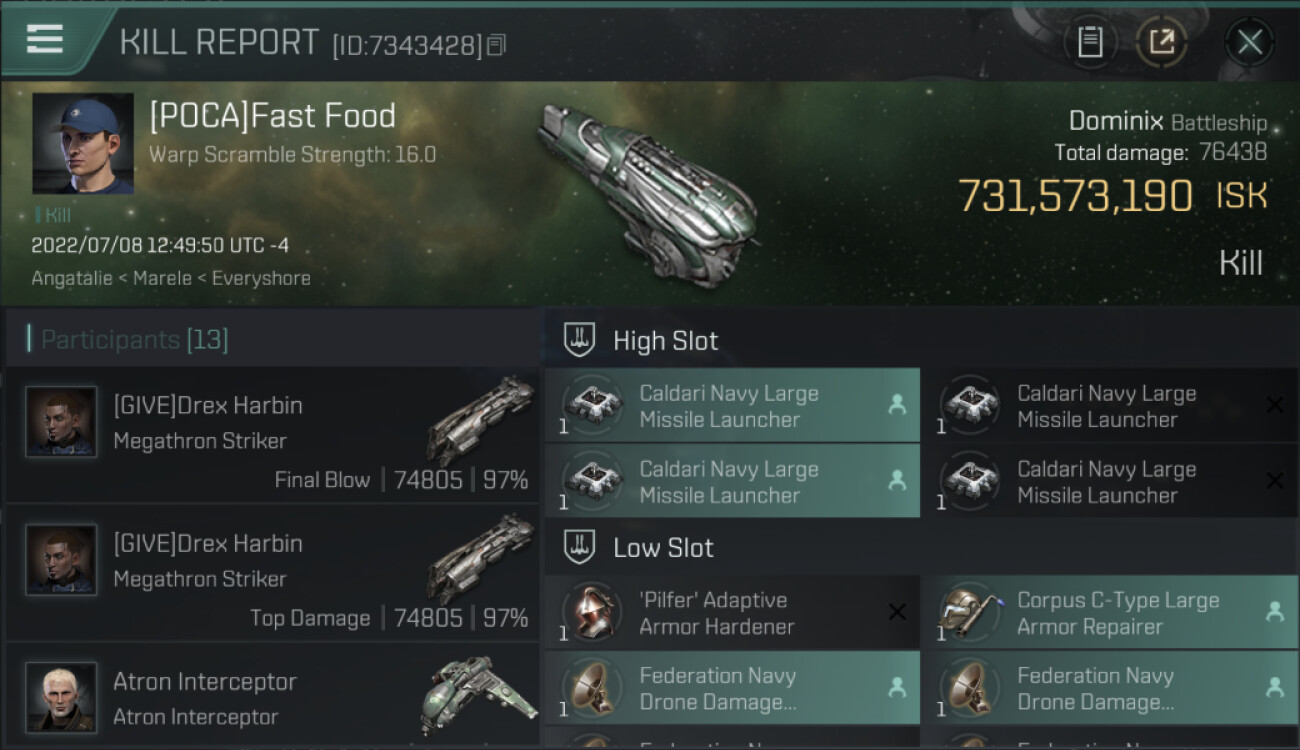Collapse the High Slot section
The width and height of the screenshot is (1300, 750).
(x=579, y=340)
